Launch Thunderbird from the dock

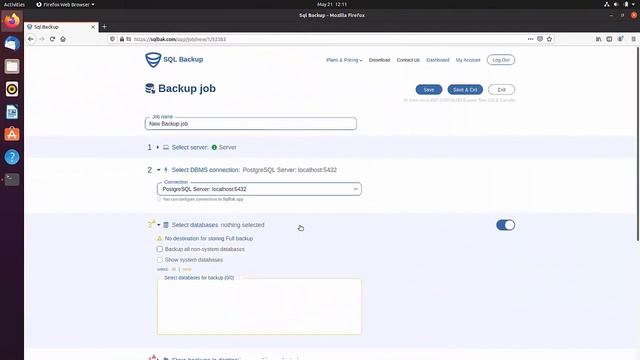12,44
